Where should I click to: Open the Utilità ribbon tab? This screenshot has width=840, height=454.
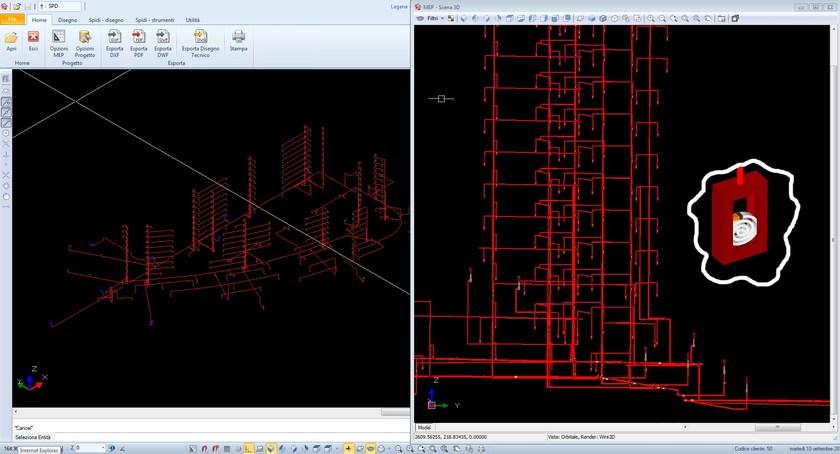193,19
